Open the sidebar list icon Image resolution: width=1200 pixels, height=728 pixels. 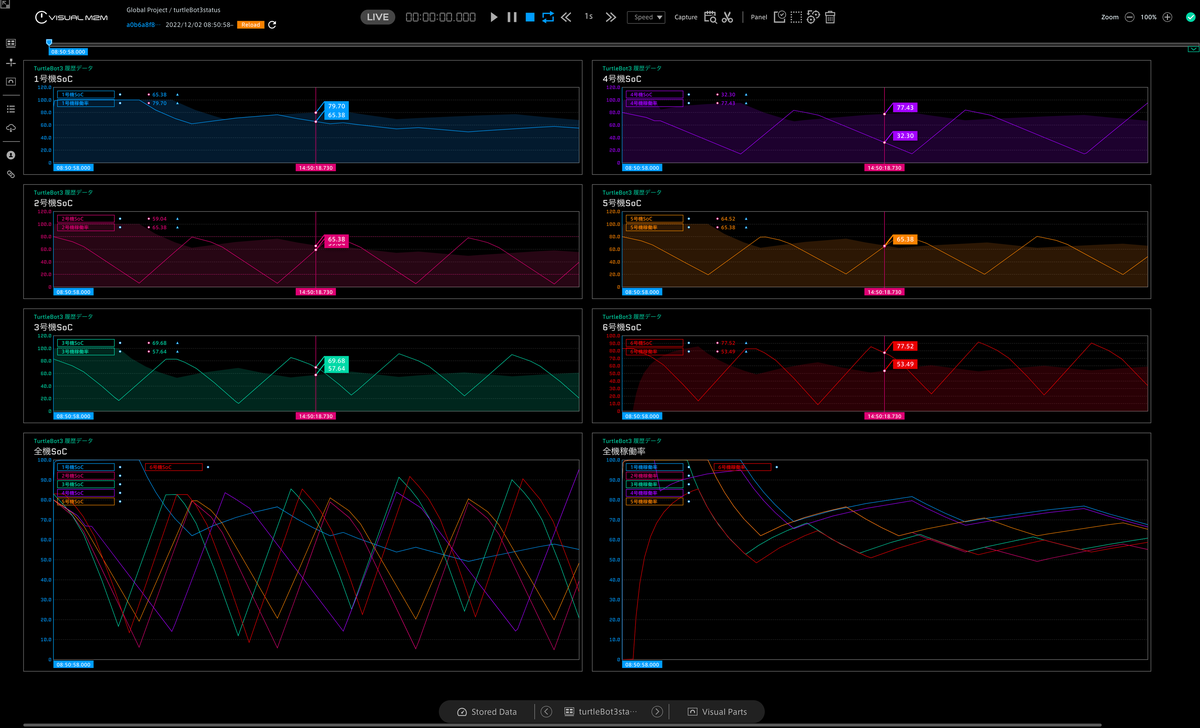[x=11, y=108]
